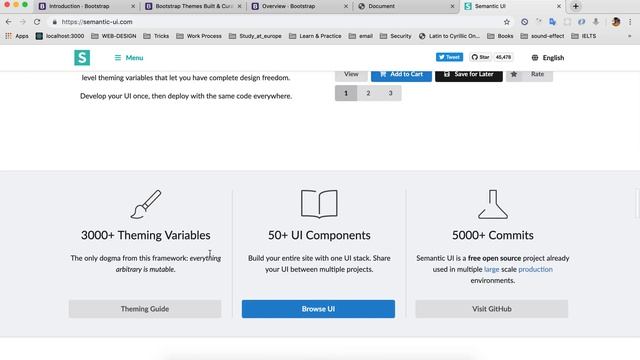Click the Theming Guide button
The image size is (640, 360).
pyautogui.click(x=145, y=309)
